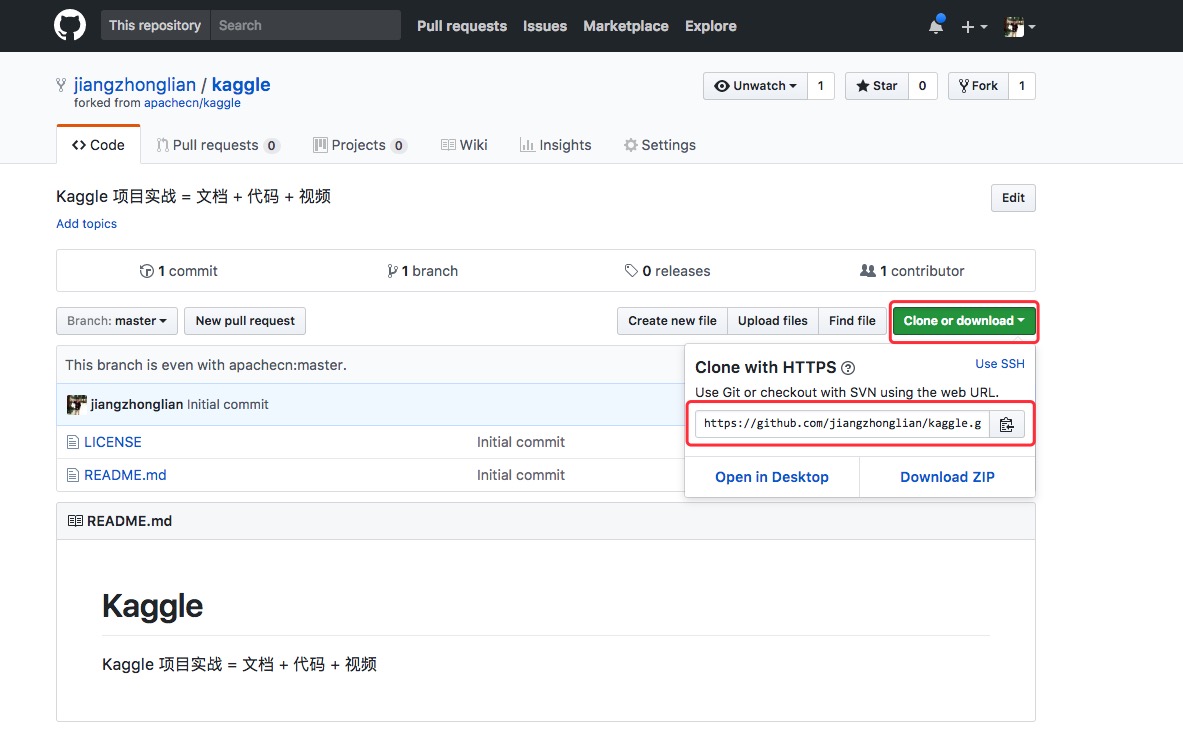Click the Use SSH link
Screen dimensions: 1183x742
(x=1000, y=364)
